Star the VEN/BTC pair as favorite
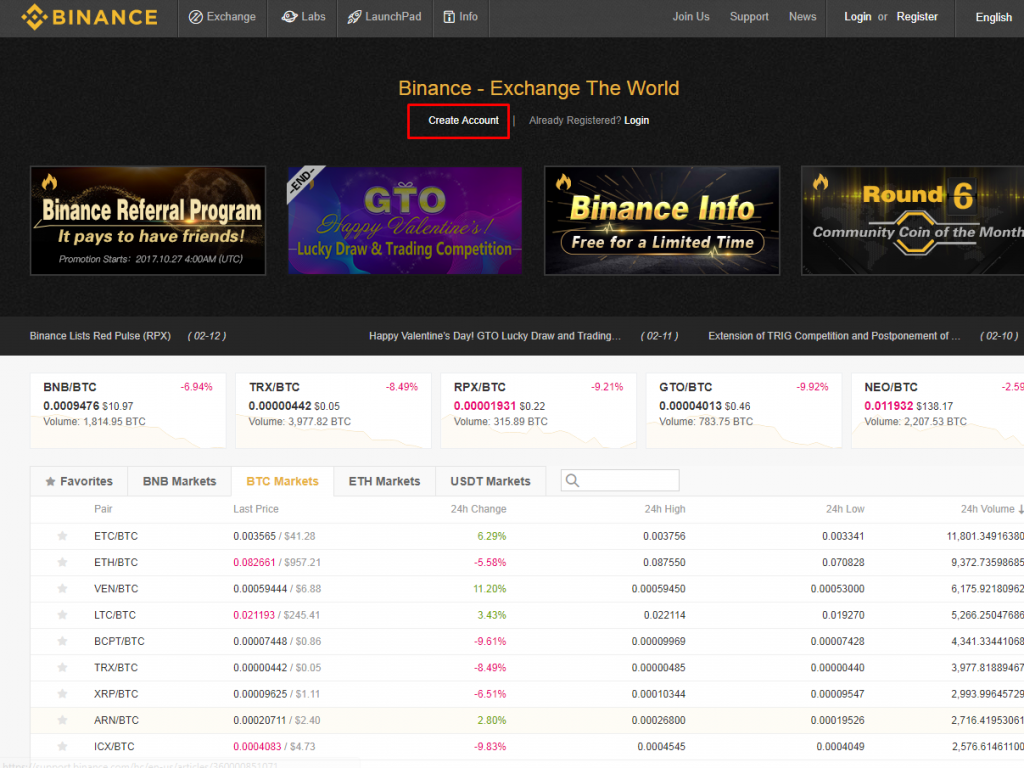 62,588
